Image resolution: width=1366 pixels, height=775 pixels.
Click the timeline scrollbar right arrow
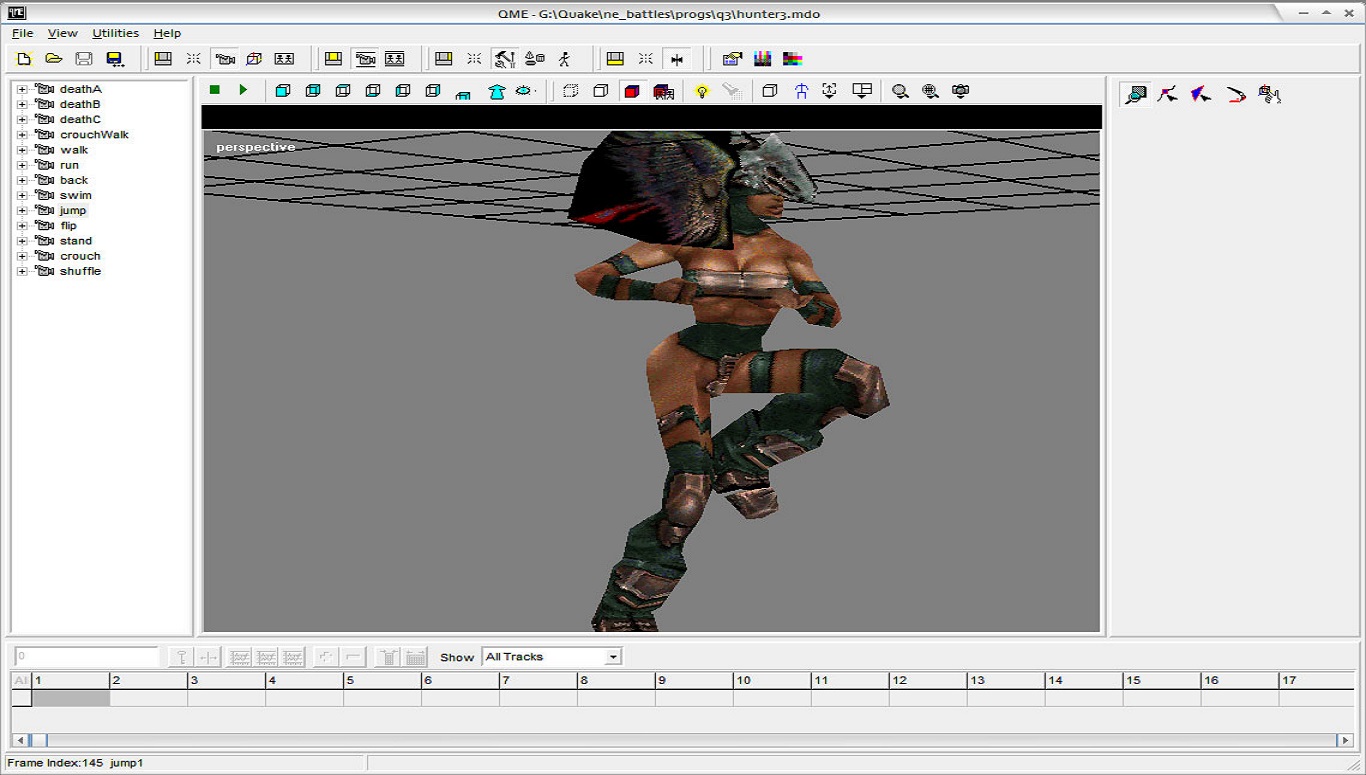point(1345,740)
